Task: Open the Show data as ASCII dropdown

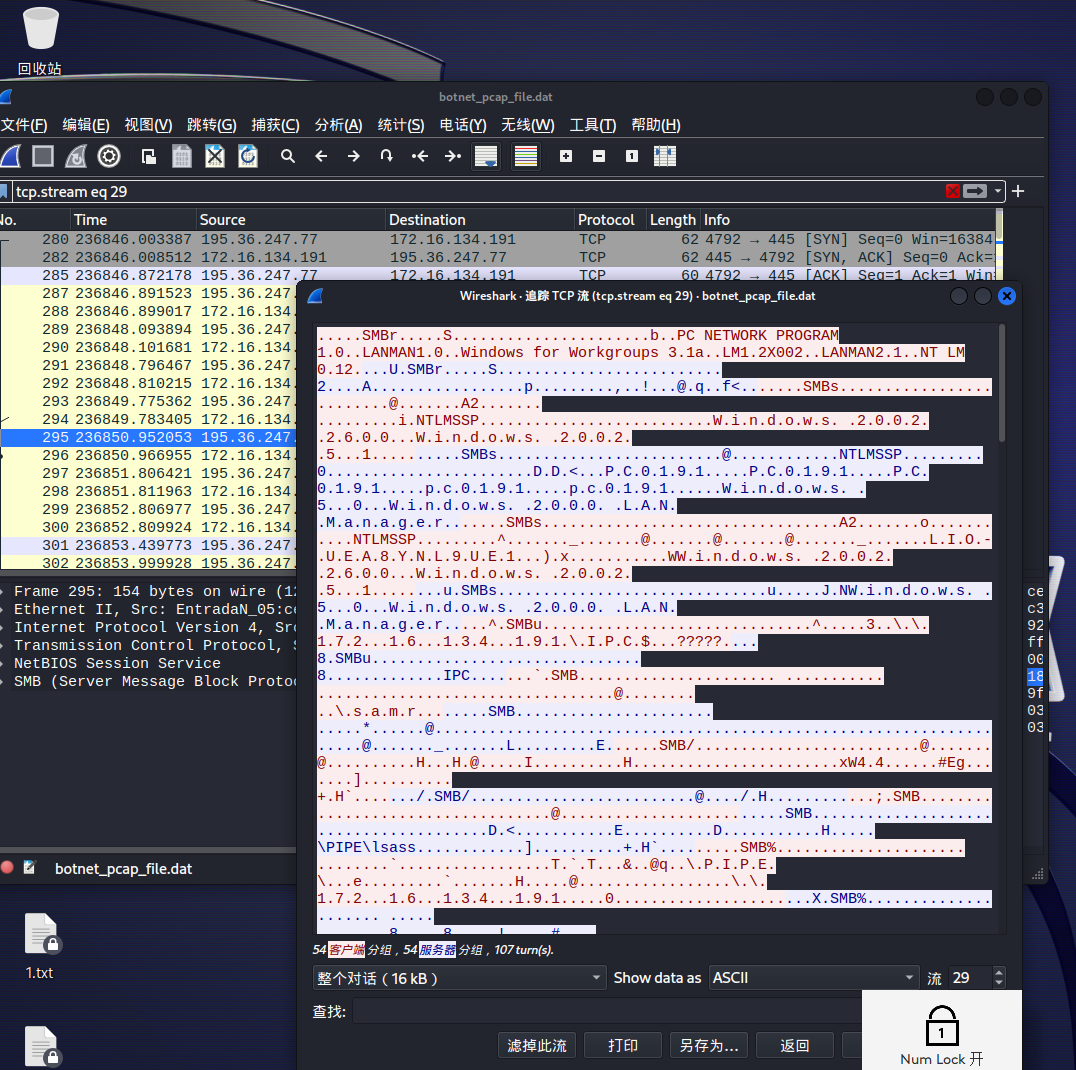Action: click(x=814, y=978)
